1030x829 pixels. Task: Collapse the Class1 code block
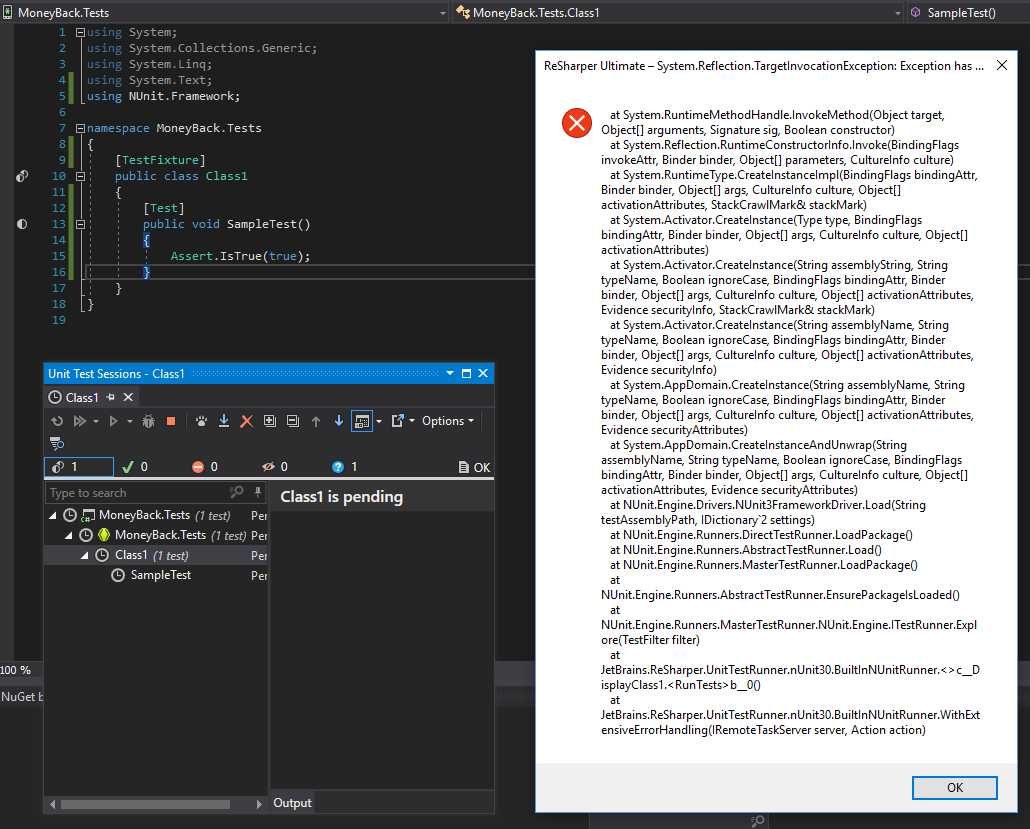pos(80,176)
